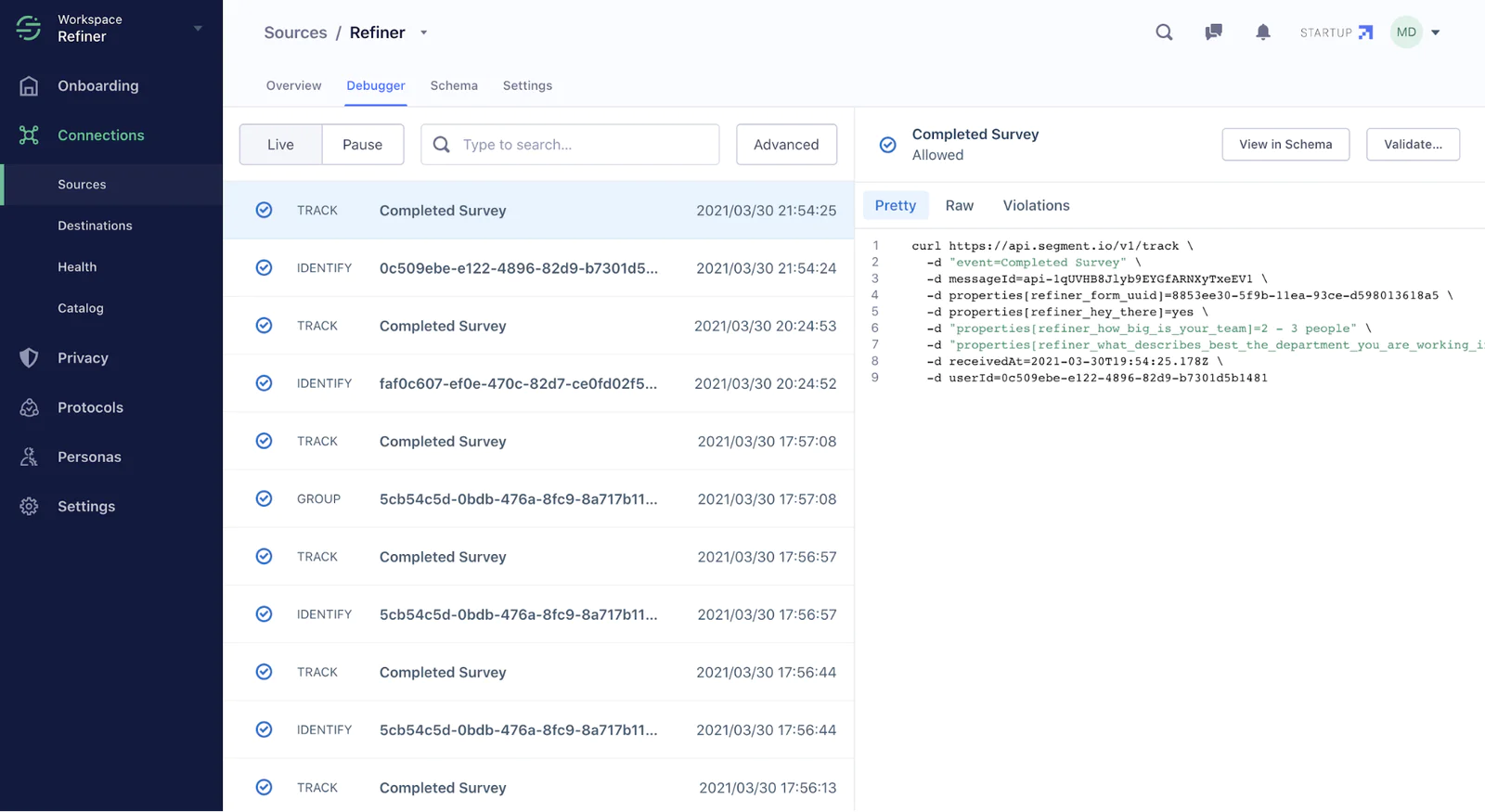1485x812 pixels.
Task: Click check icon of 17:56:13 track row
Action: click(264, 787)
